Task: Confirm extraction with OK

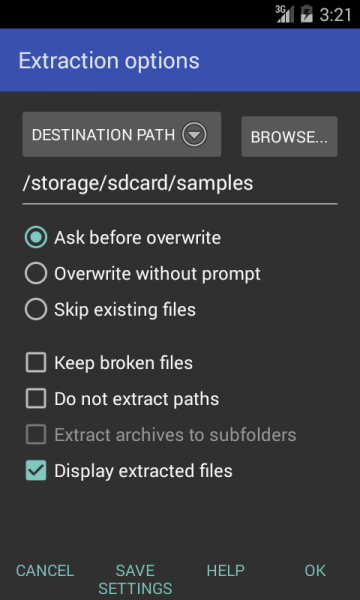Action: 315,571
